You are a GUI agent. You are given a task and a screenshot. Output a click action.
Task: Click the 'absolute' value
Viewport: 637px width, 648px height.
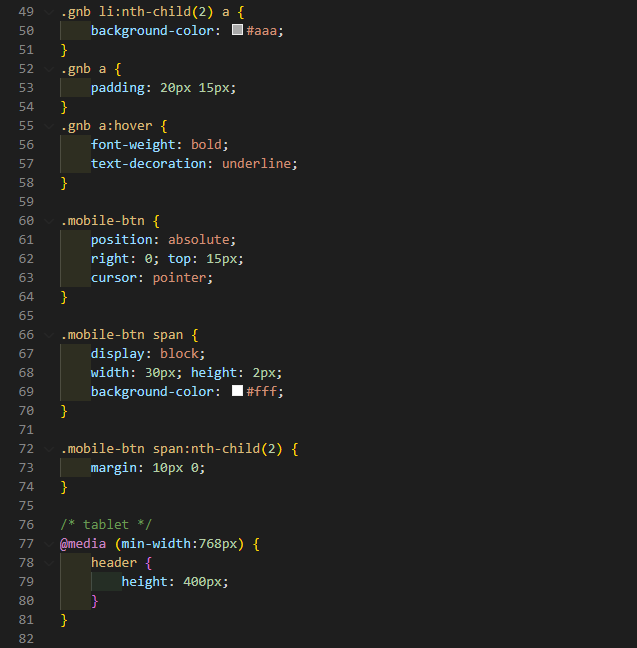[198, 240]
